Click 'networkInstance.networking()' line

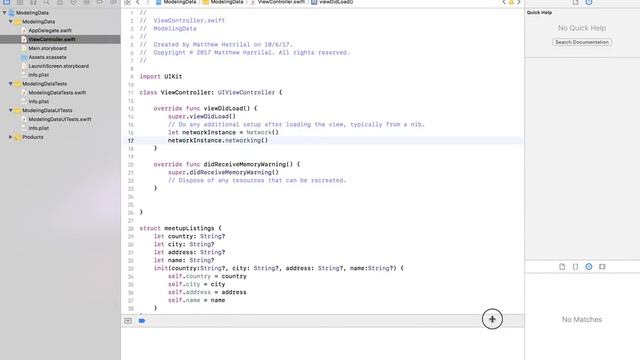tap(218, 140)
